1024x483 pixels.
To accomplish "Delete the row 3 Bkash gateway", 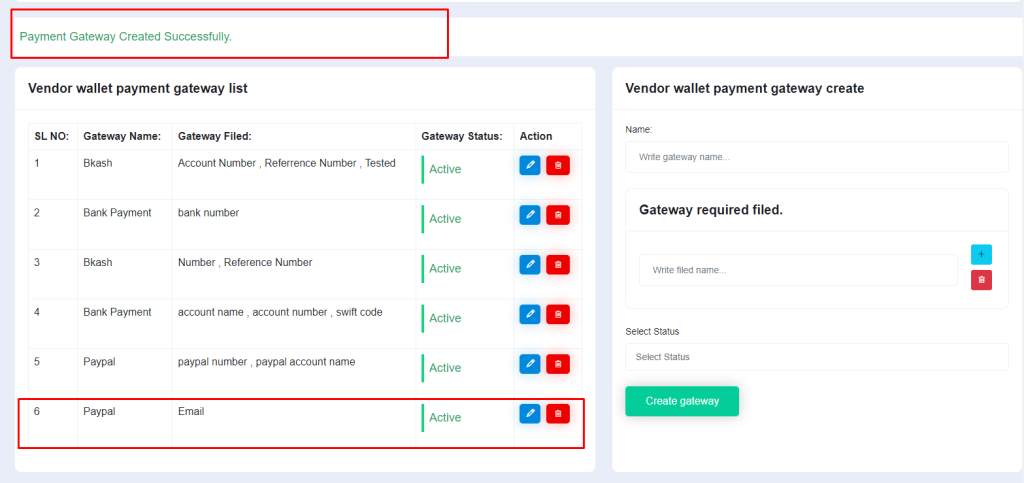I will (x=558, y=264).
